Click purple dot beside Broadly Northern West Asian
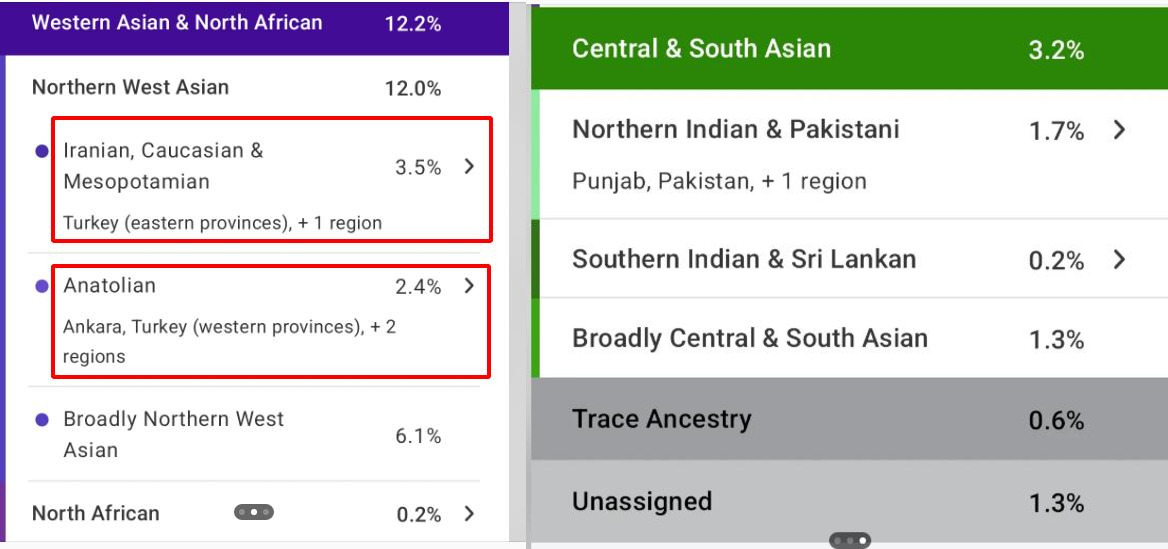1168x549 pixels. click(42, 421)
